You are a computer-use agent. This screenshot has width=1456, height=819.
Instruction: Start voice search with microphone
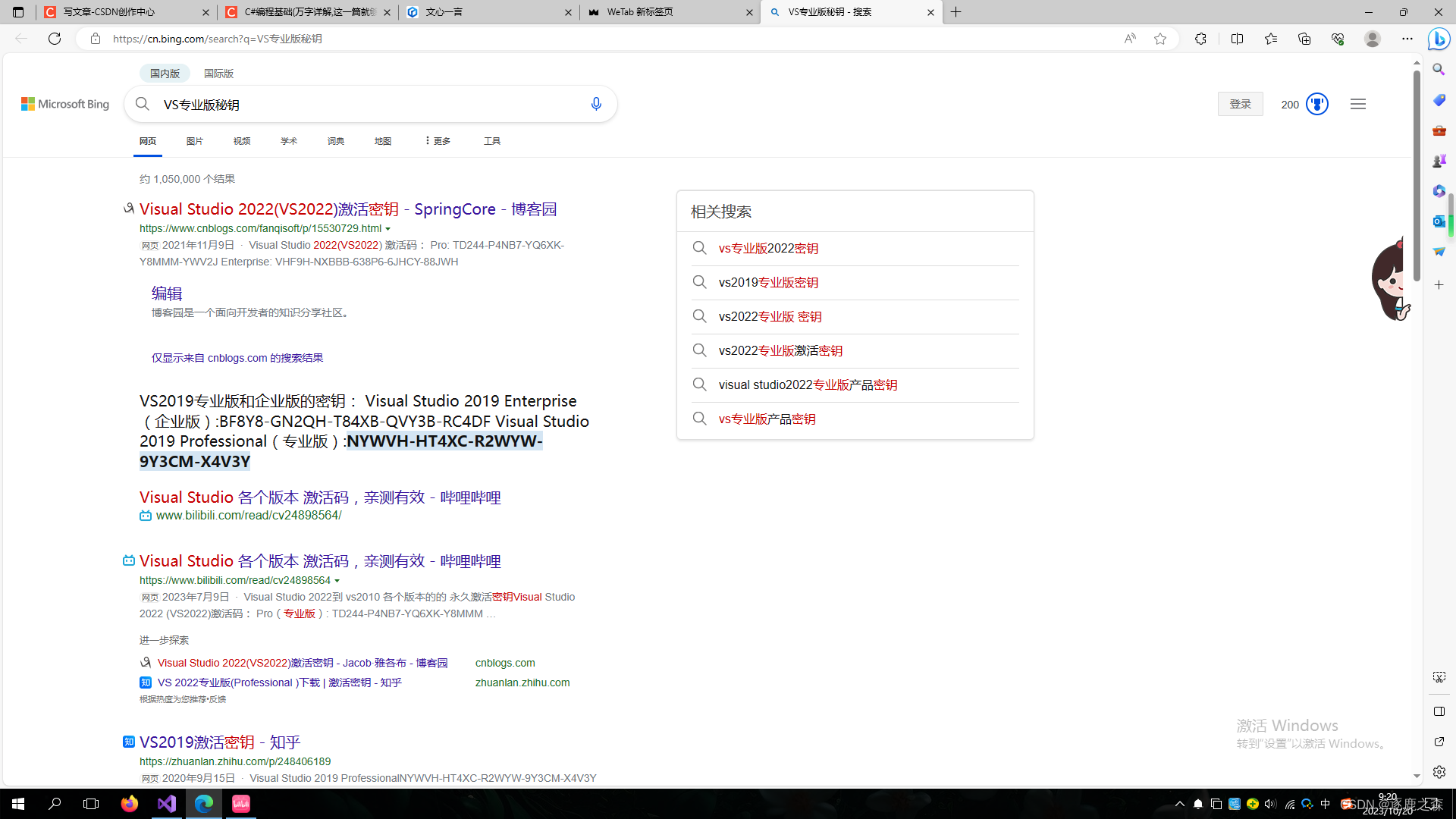(x=596, y=104)
